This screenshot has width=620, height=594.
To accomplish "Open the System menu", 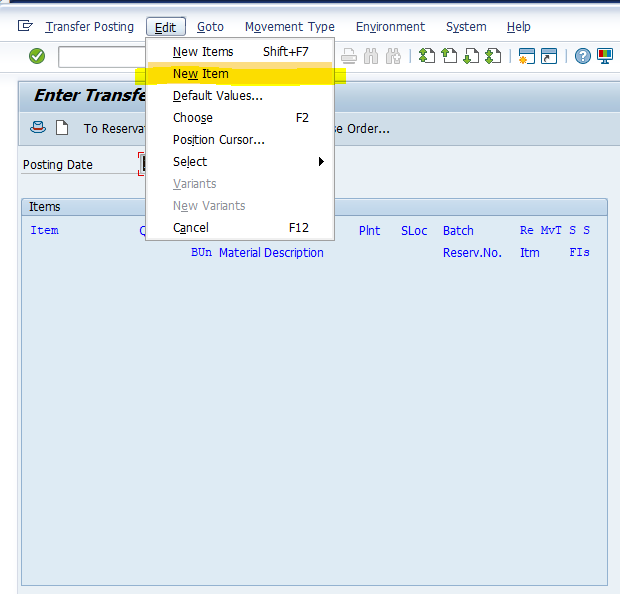I will click(x=466, y=27).
